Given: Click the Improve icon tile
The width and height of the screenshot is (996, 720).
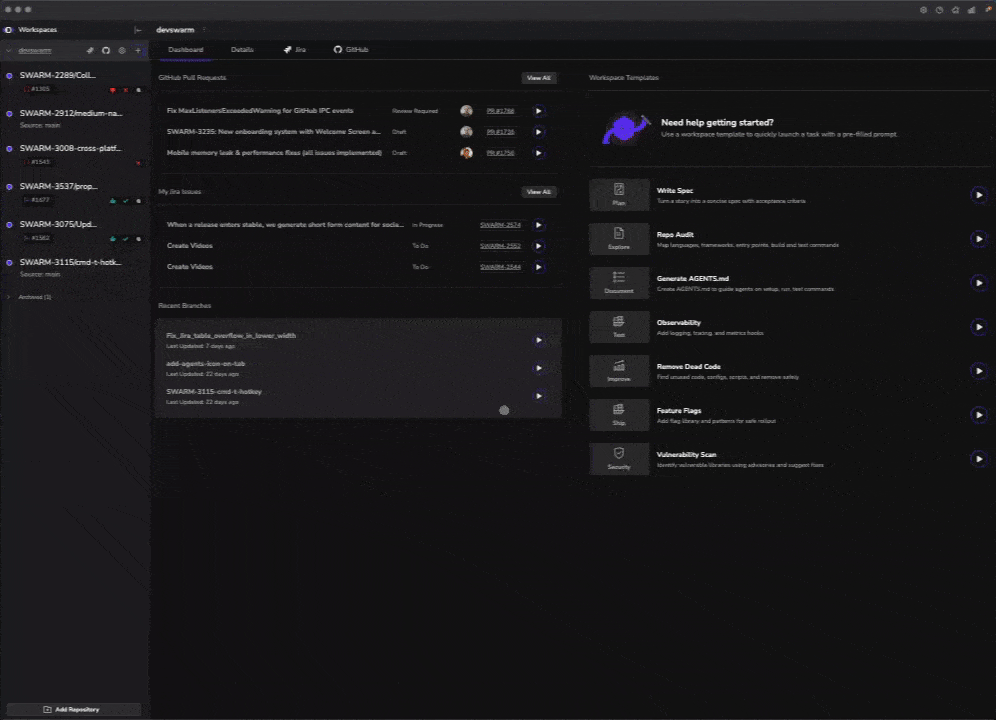Looking at the screenshot, I should 619,370.
